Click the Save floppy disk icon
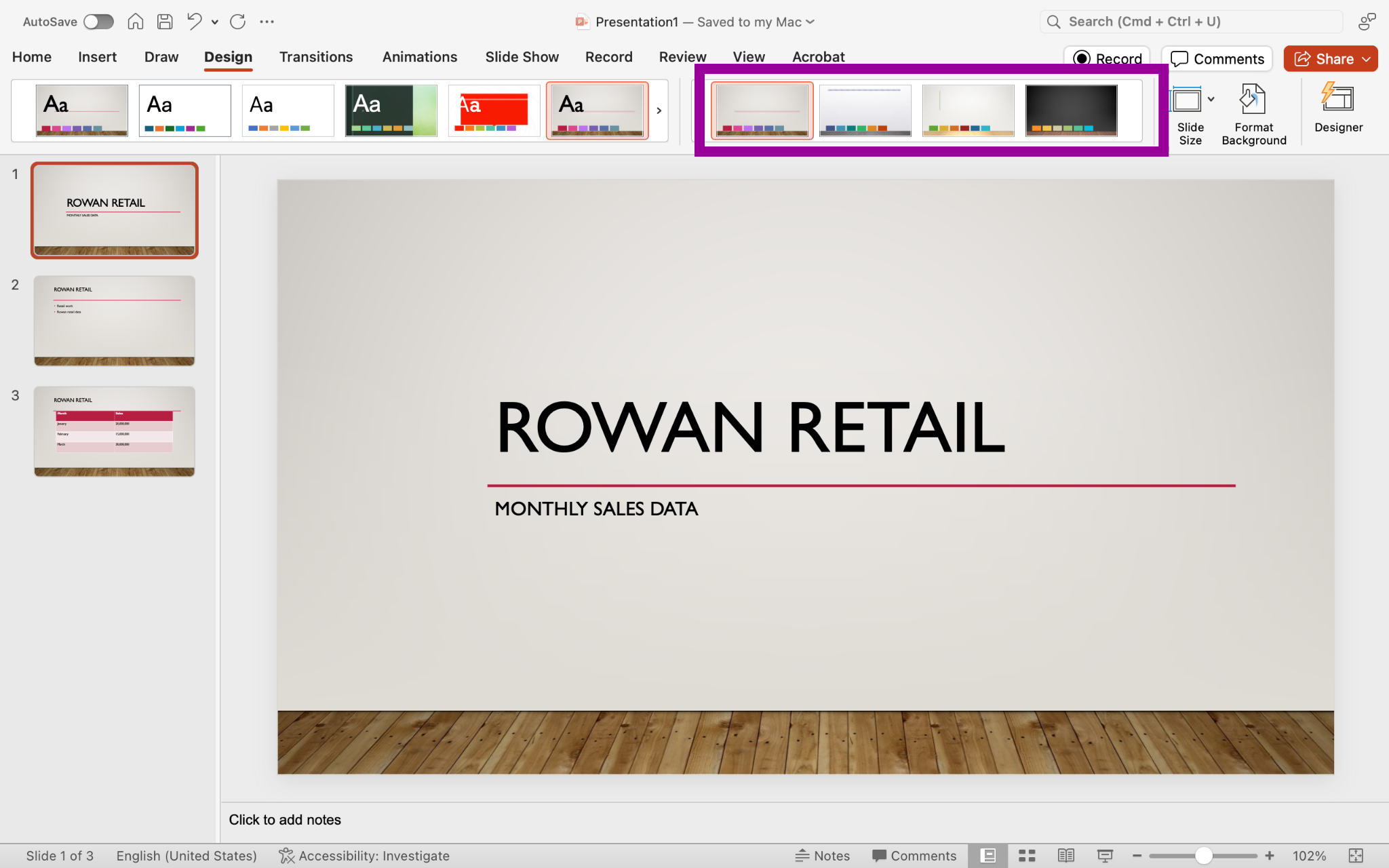 tap(165, 22)
